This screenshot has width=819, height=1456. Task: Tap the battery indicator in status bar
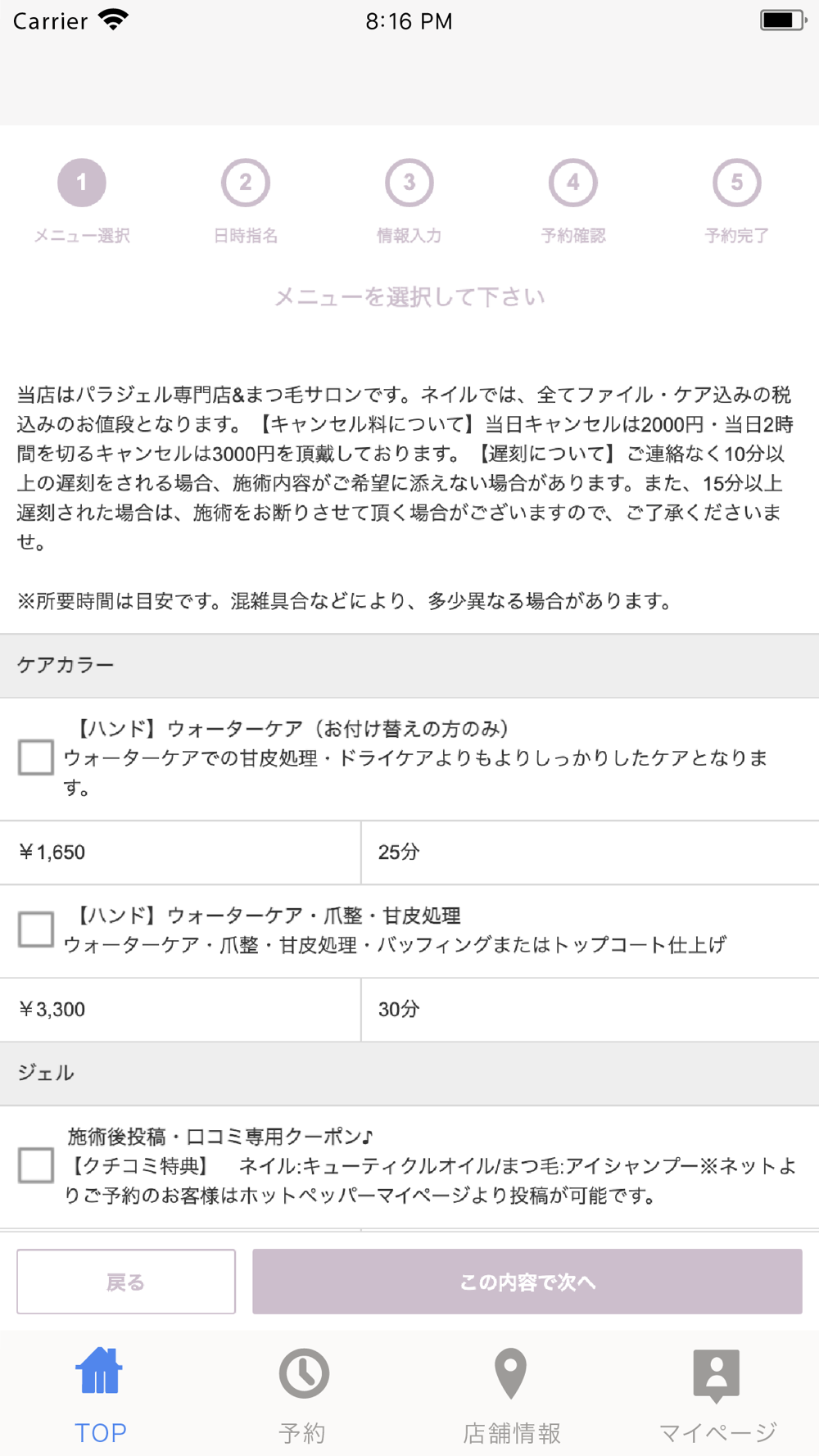click(783, 20)
